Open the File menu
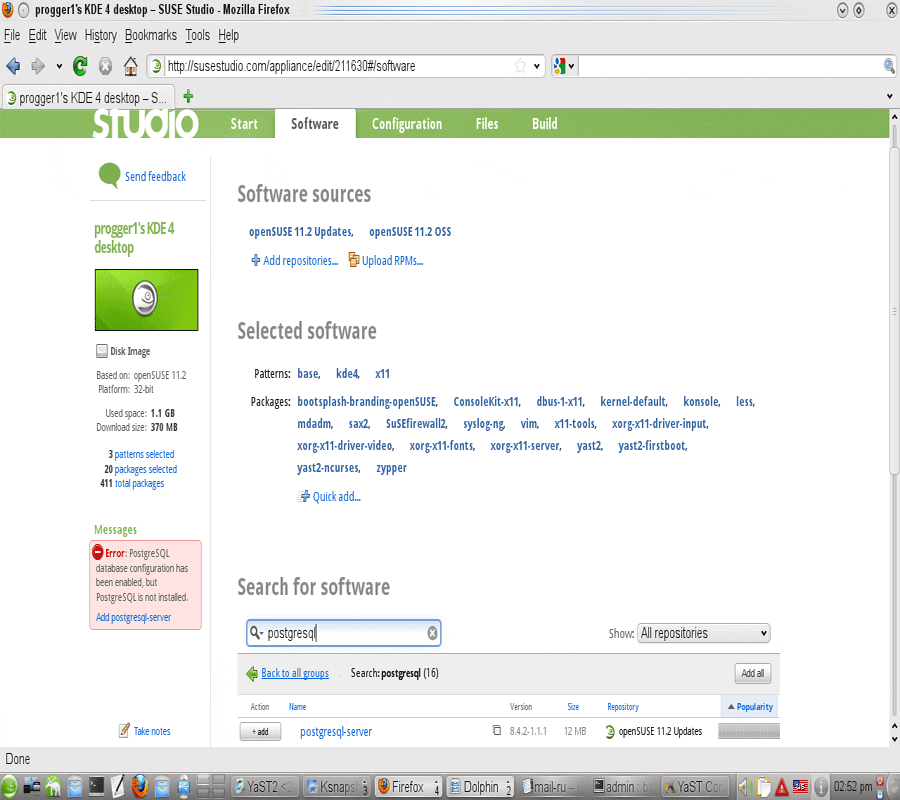The height and width of the screenshot is (800, 900). [x=12, y=35]
